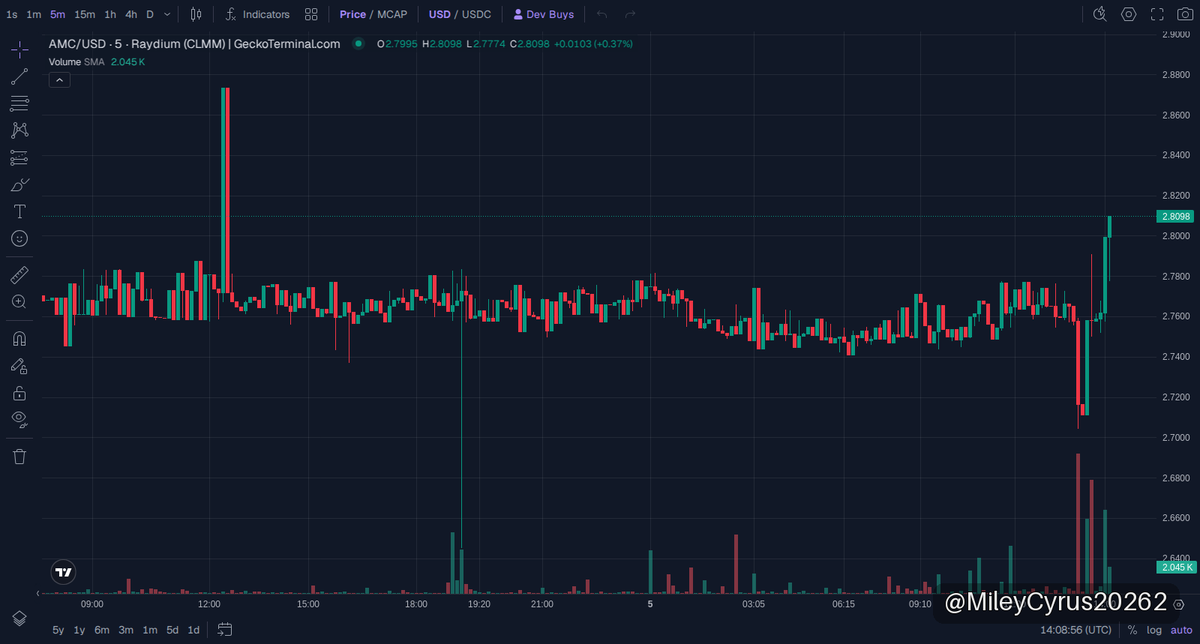Select the 5m timeframe
The image size is (1200, 644).
pyautogui.click(x=58, y=14)
